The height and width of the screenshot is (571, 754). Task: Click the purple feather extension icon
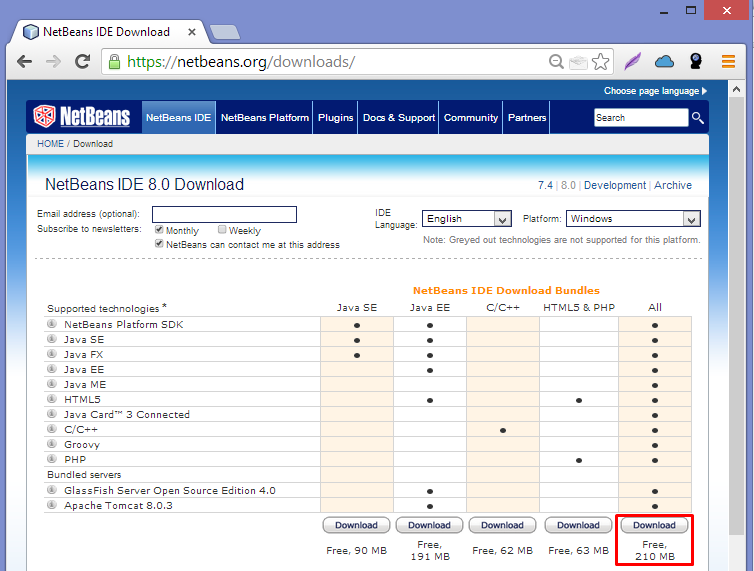point(633,62)
